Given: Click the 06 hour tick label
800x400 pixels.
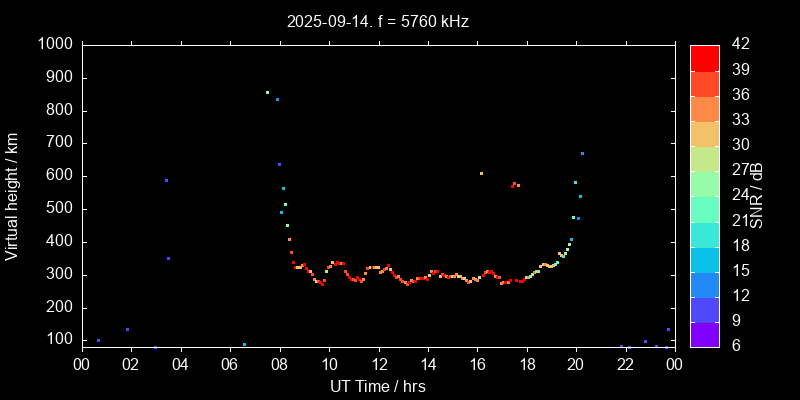Looking at the screenshot, I should [x=230, y=365].
